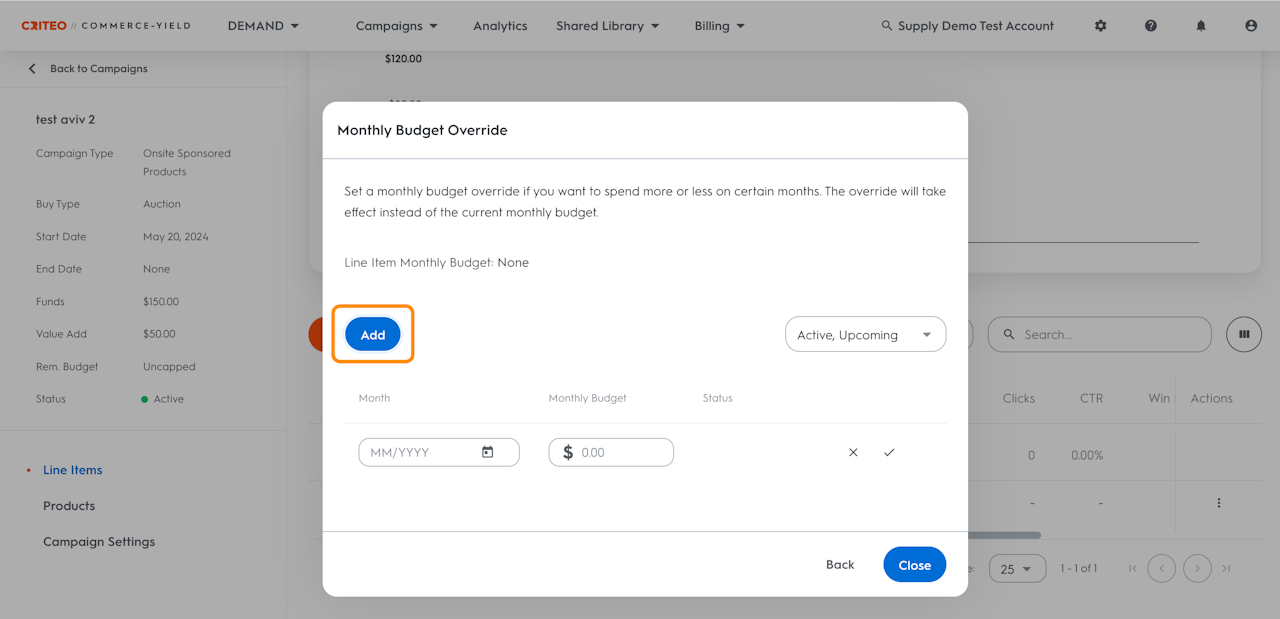Cancel the new override row with X
Screen dimensions: 1280x619
click(x=853, y=452)
